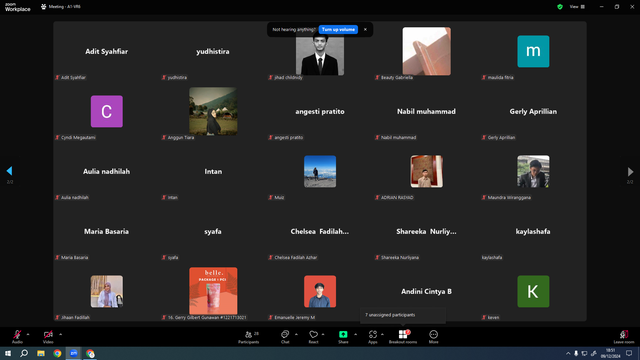Click the kaylashafa participant name

tap(533, 231)
